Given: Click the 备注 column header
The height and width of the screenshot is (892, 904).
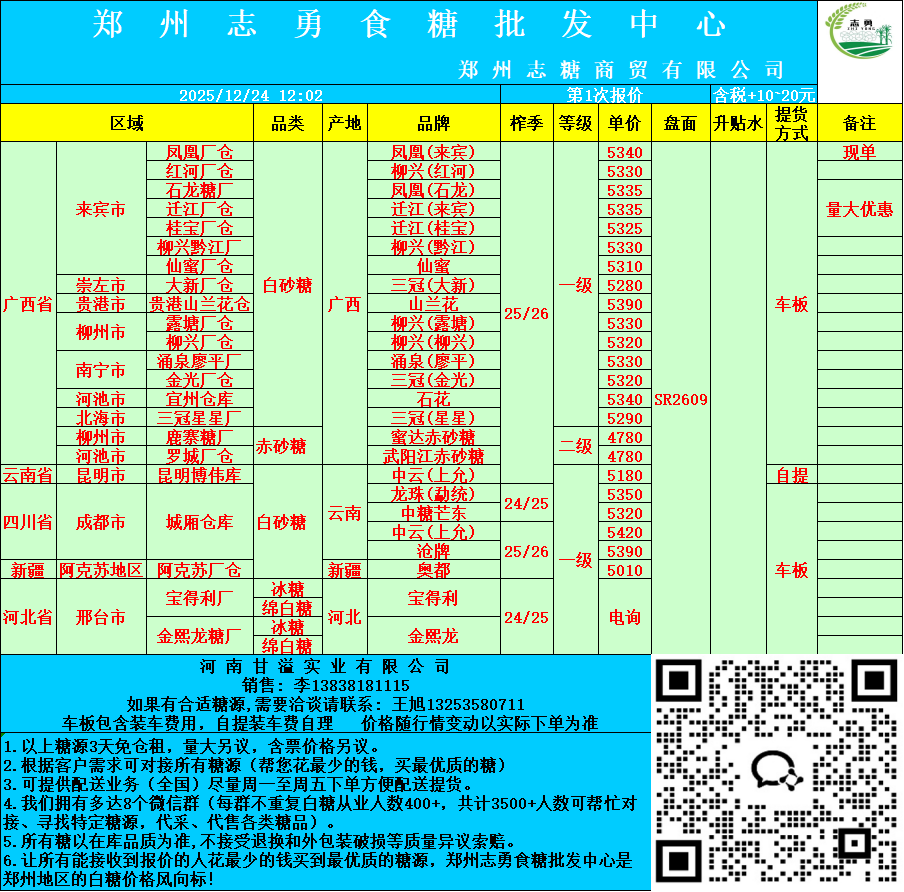Looking at the screenshot, I should tap(859, 124).
